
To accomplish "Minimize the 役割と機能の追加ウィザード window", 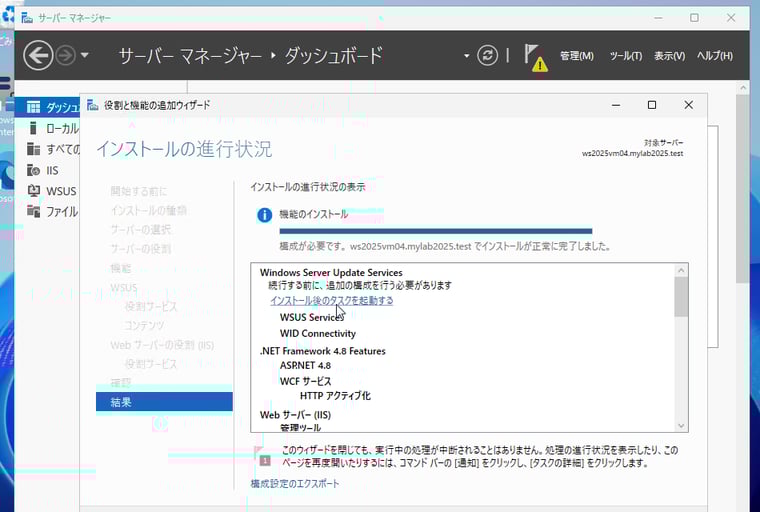I will pos(616,105).
